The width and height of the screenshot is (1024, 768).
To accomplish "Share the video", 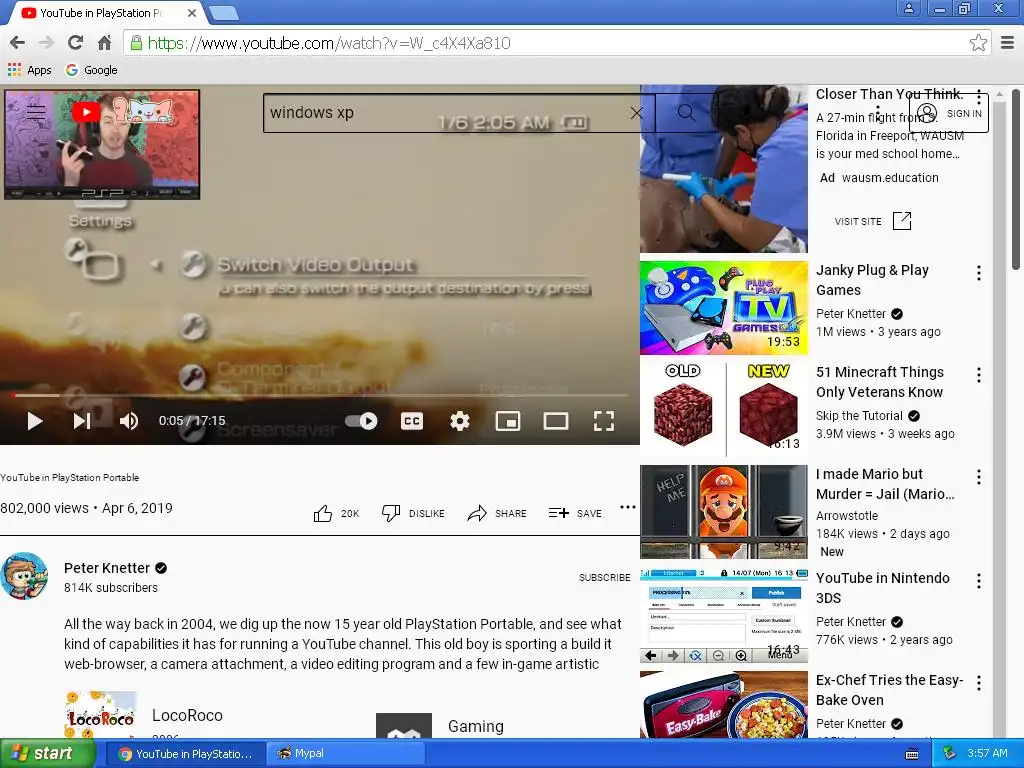I will click(497, 514).
